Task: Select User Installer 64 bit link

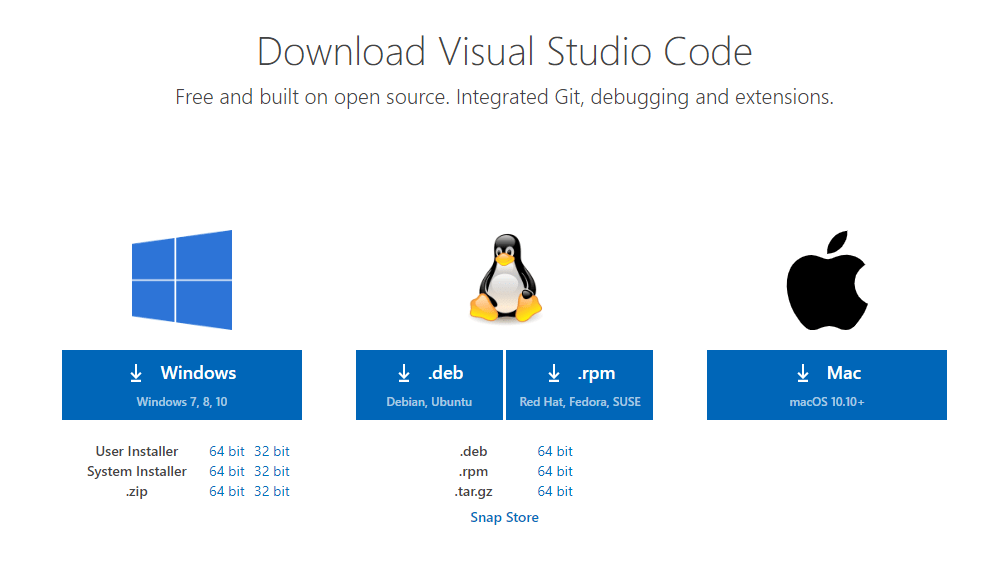Action: point(227,451)
